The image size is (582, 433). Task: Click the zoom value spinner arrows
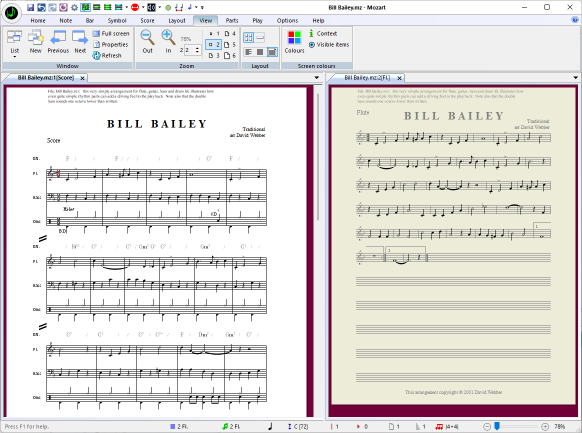click(197, 50)
